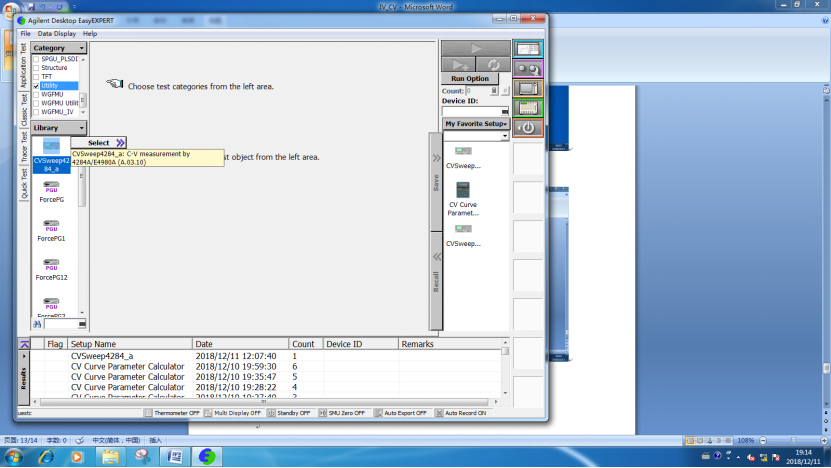Sort results by Setup Name column header
The width and height of the screenshot is (831, 468).
coord(129,344)
